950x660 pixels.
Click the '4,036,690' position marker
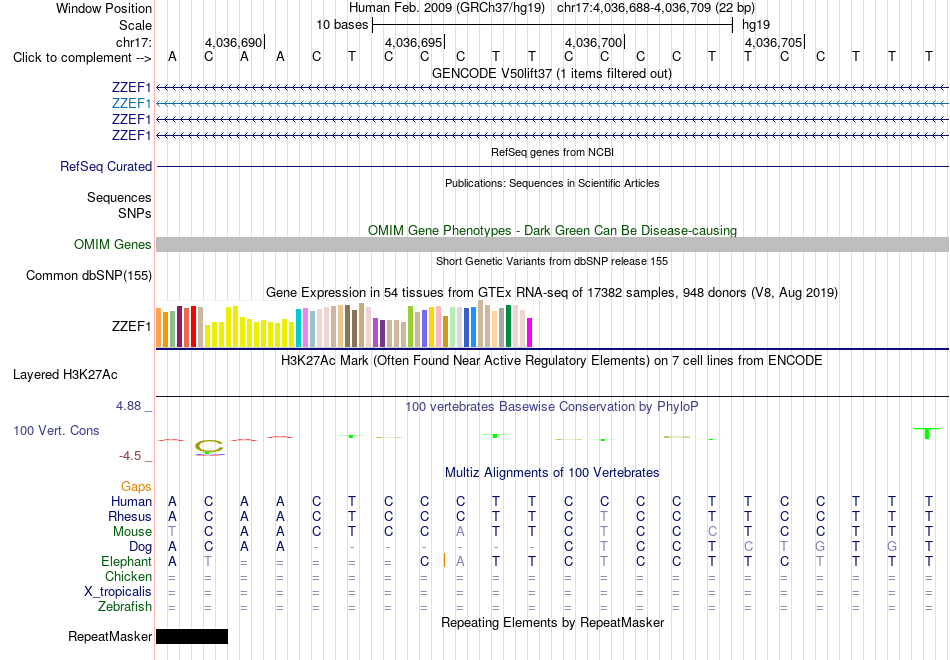point(233,43)
